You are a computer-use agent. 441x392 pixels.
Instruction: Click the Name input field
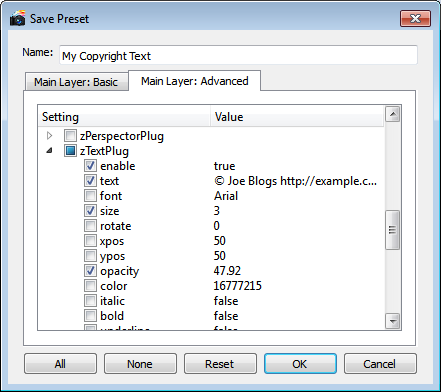[x=238, y=55]
